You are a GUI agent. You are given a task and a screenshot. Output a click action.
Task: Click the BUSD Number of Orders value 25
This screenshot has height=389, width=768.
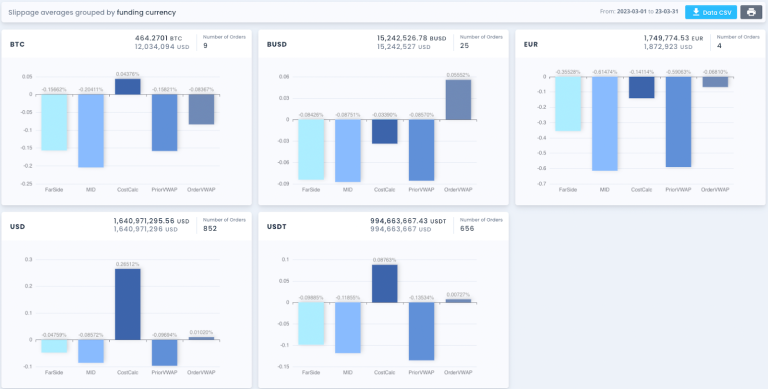tap(465, 46)
